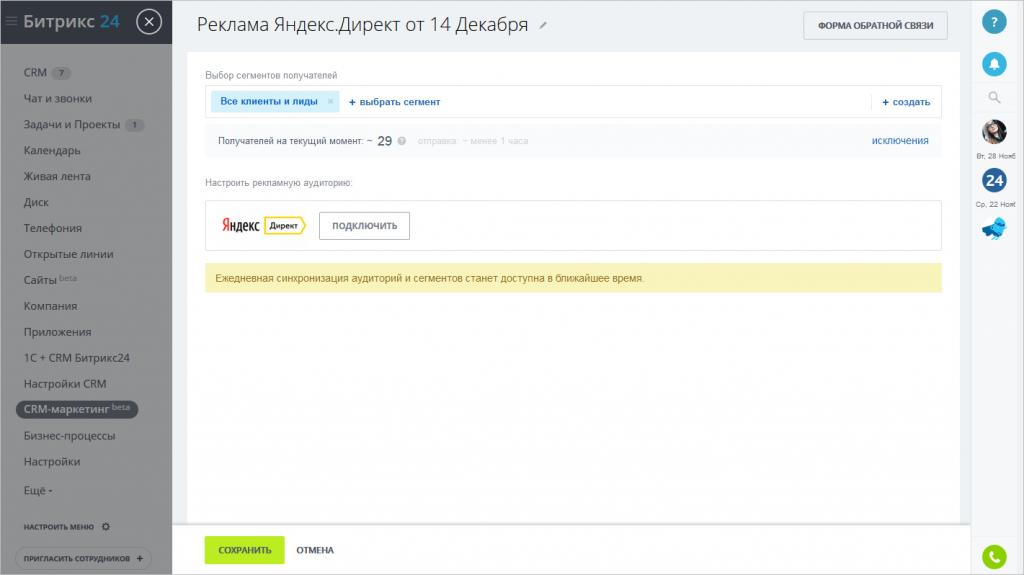Click the green phone call button
The image size is (1024, 575).
(994, 557)
